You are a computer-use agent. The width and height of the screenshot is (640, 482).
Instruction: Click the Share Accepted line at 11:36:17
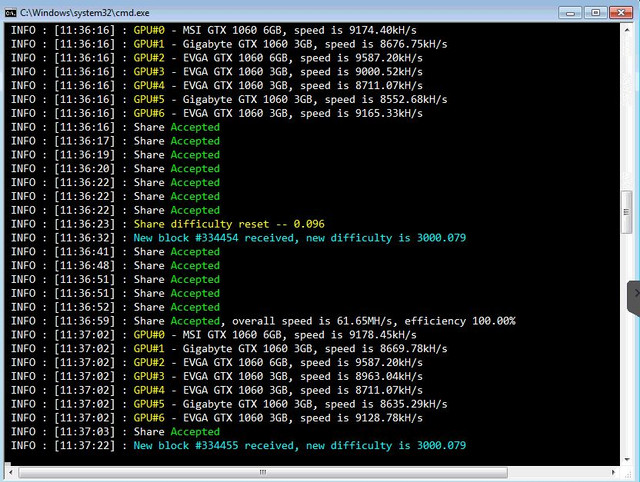[116, 141]
